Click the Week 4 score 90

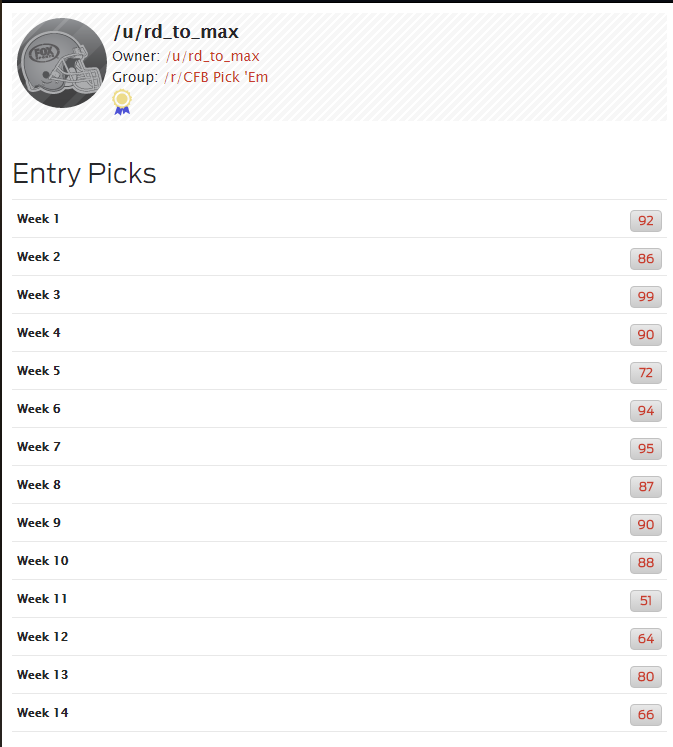click(645, 334)
